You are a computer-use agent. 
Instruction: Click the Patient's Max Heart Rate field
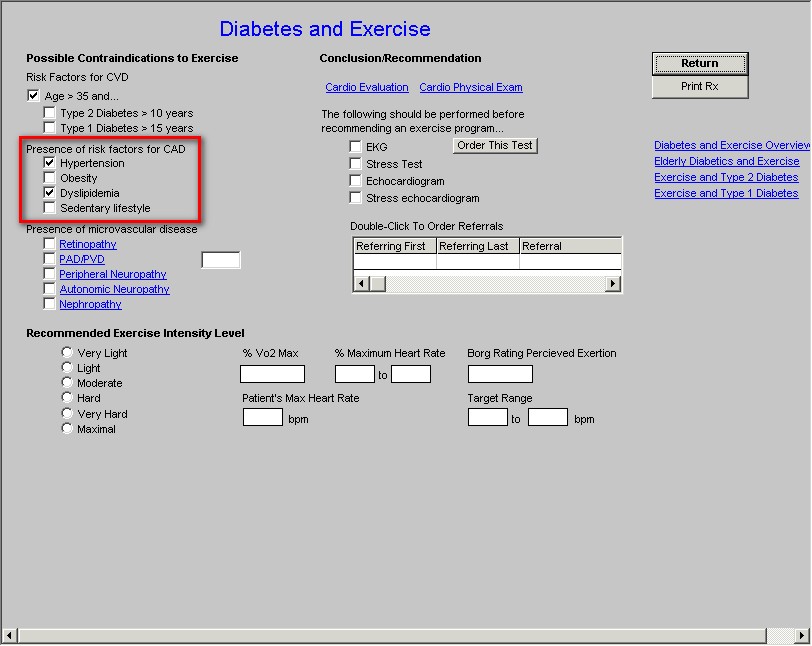point(263,418)
